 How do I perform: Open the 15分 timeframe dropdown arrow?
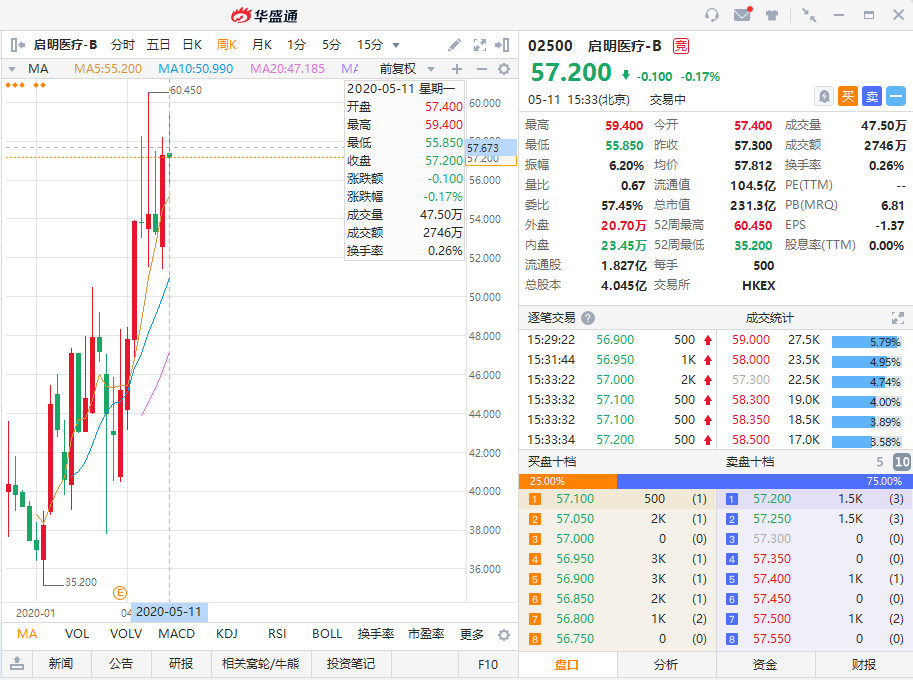click(x=396, y=45)
